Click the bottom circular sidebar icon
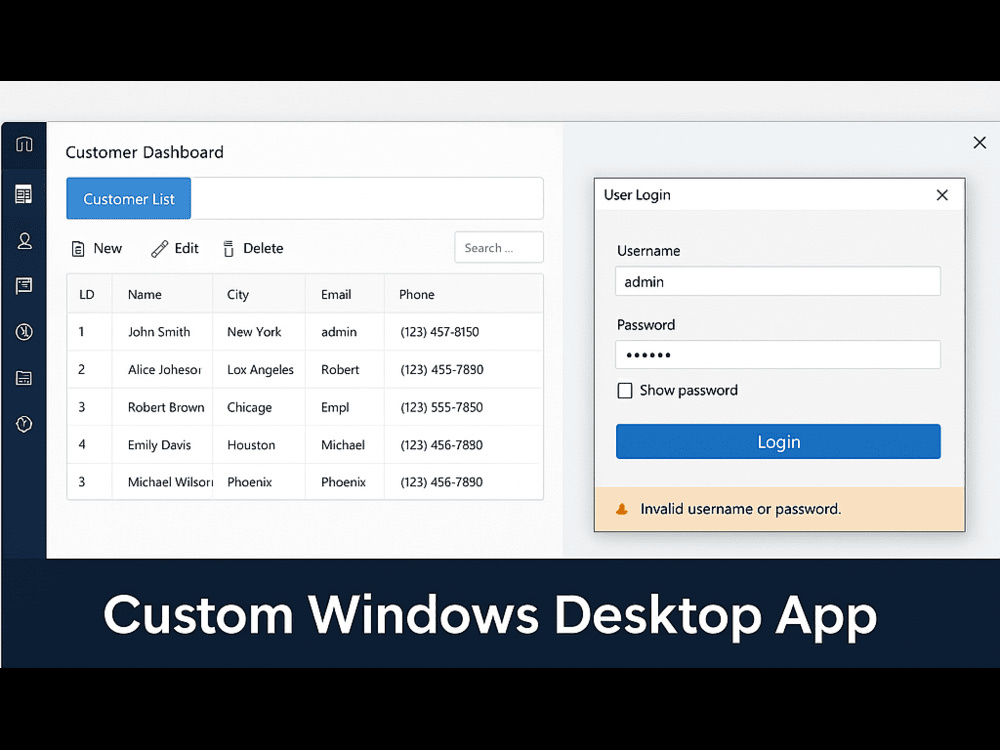The image size is (1000, 750). click(24, 424)
